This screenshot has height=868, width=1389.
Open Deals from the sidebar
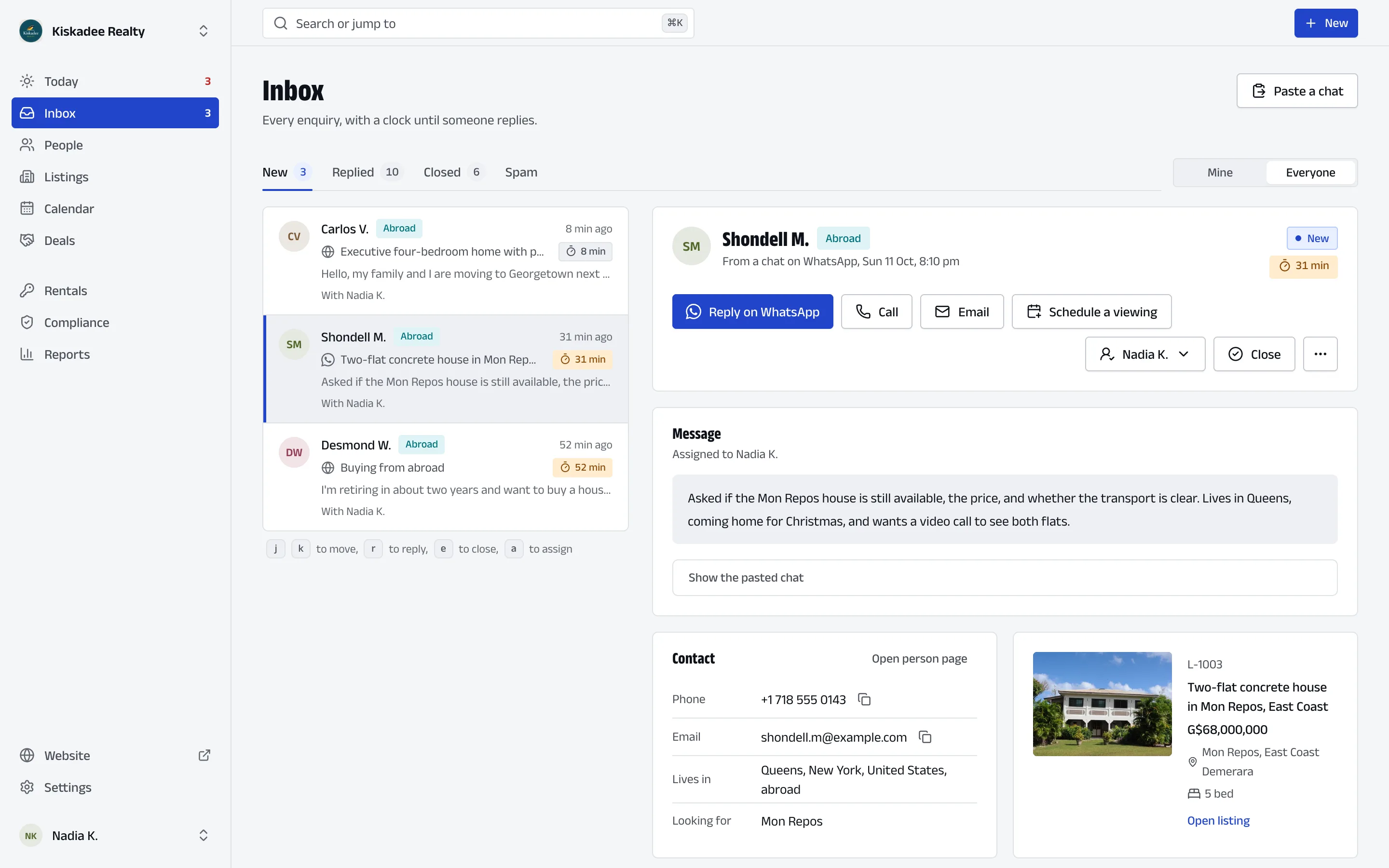(x=115, y=240)
